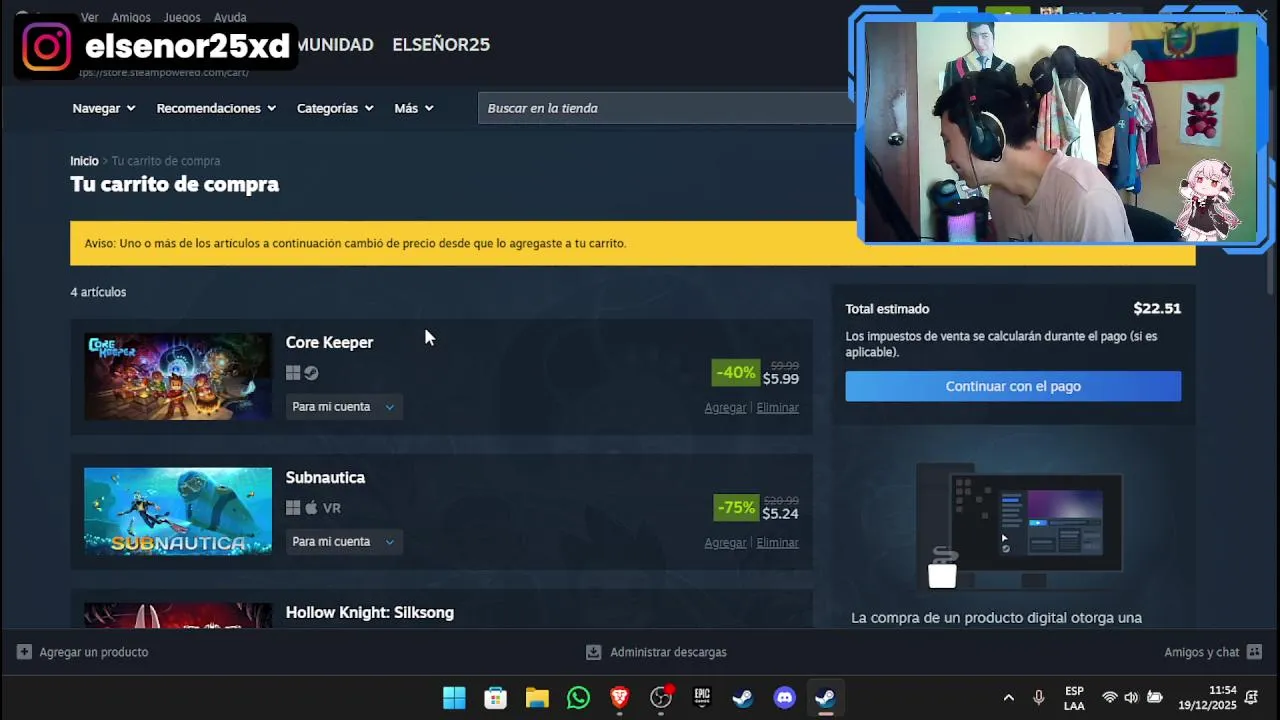Open the Ayuda menu
This screenshot has width=1280, height=720.
(230, 17)
